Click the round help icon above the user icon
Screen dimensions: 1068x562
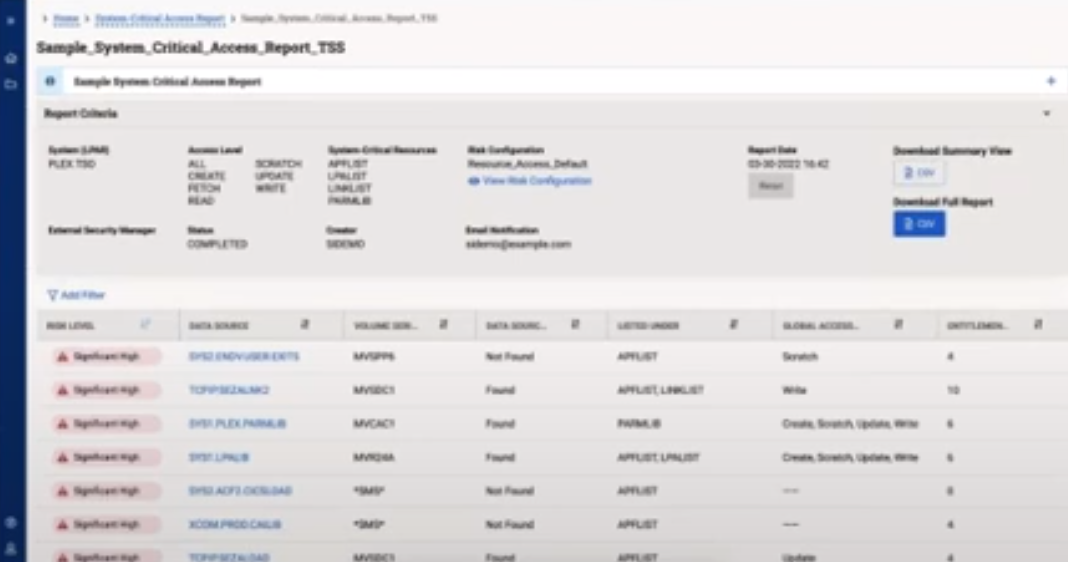point(11,522)
